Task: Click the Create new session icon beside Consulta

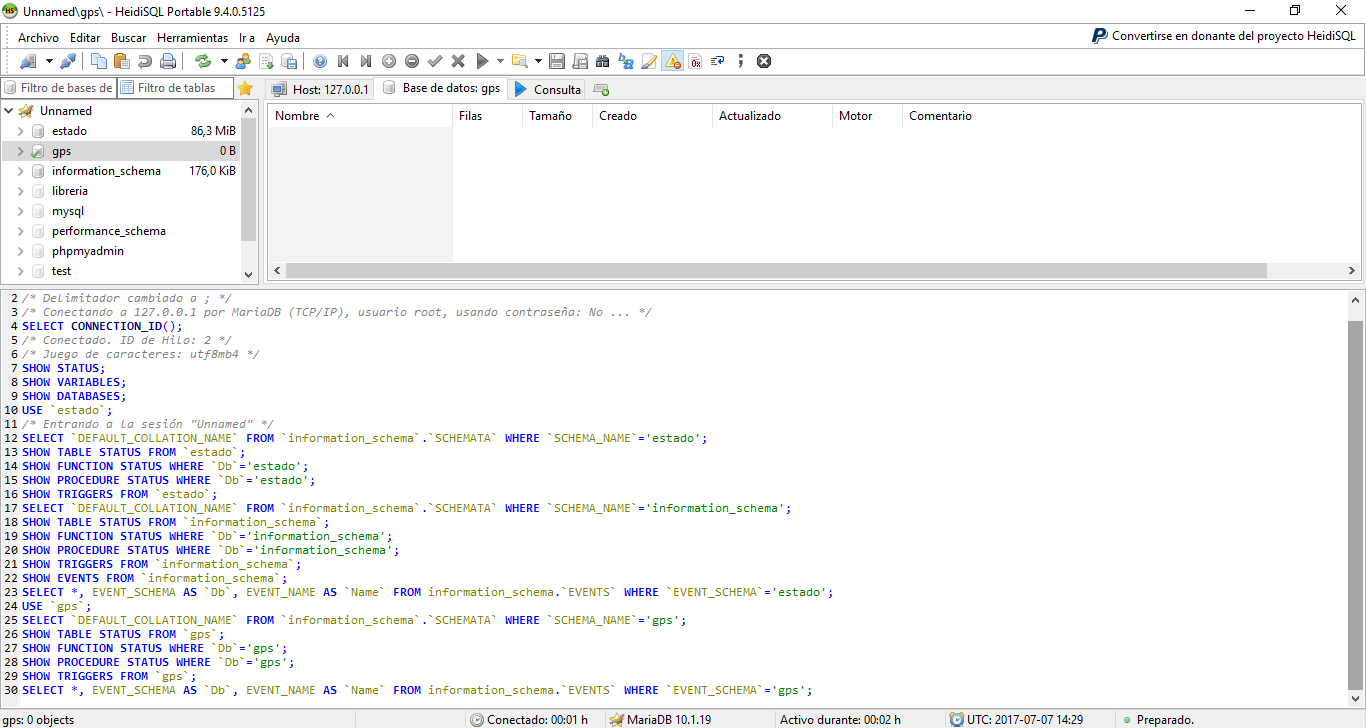Action: click(x=599, y=88)
